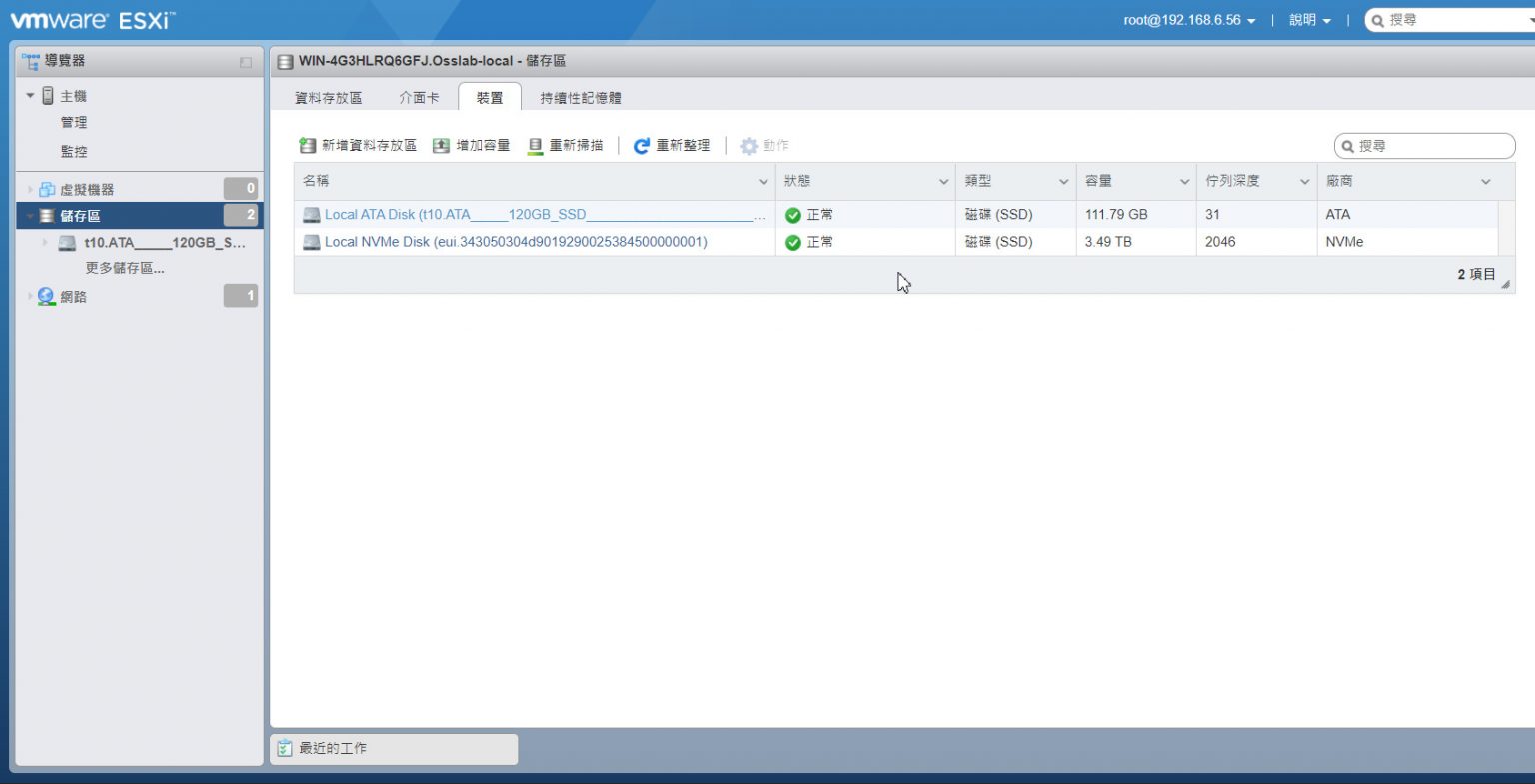Image resolution: width=1535 pixels, height=784 pixels.
Task: Open the 名稱 column filter dropdown
Action: pyautogui.click(x=762, y=181)
